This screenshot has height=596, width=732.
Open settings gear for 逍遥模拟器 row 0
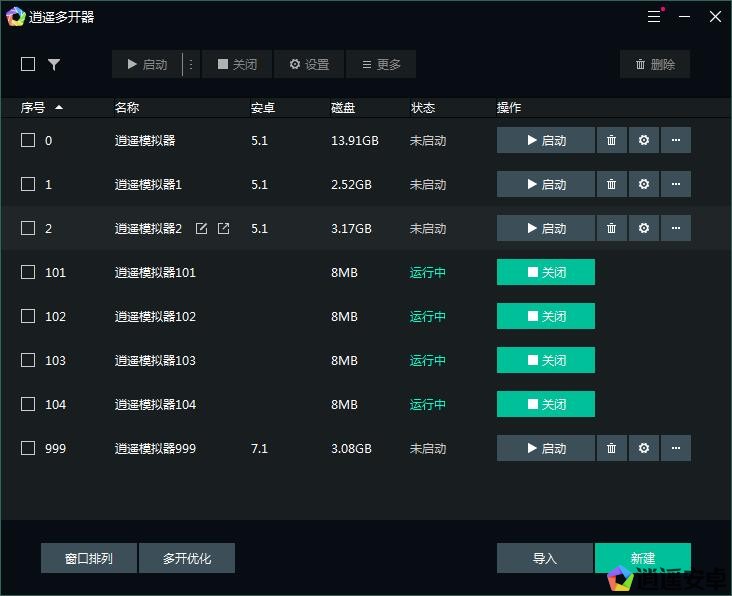coord(644,140)
